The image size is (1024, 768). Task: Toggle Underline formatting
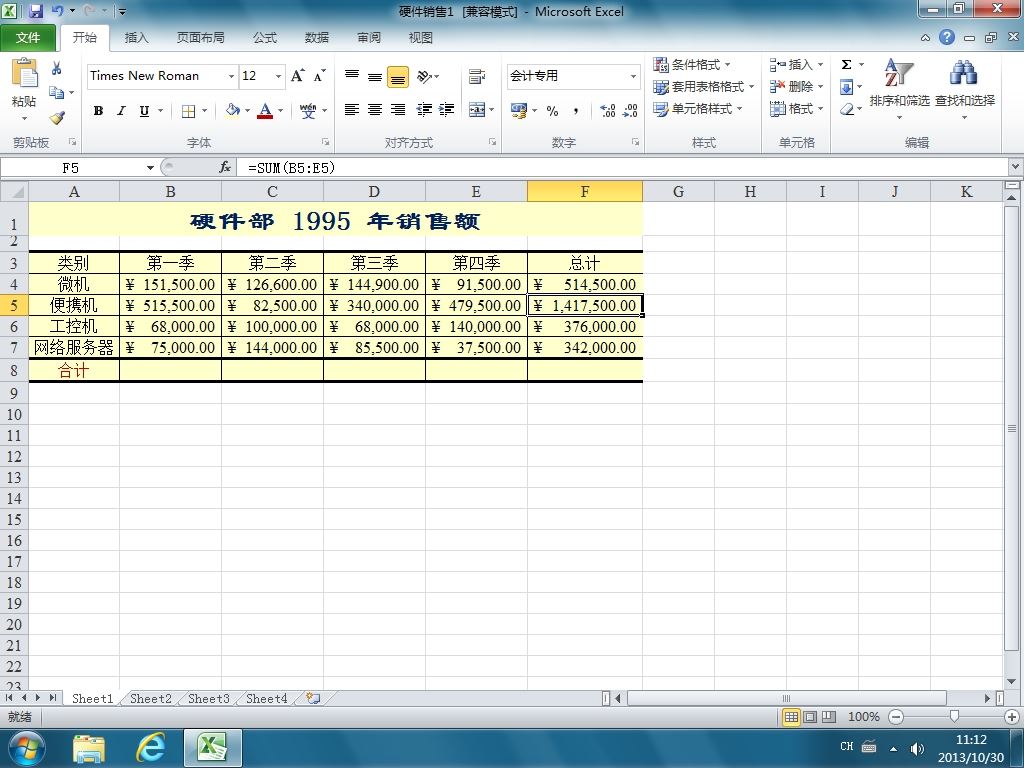coord(144,111)
